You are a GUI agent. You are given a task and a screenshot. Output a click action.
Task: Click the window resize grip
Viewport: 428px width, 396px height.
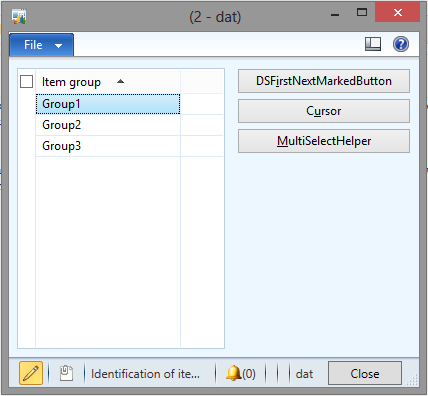413,380
